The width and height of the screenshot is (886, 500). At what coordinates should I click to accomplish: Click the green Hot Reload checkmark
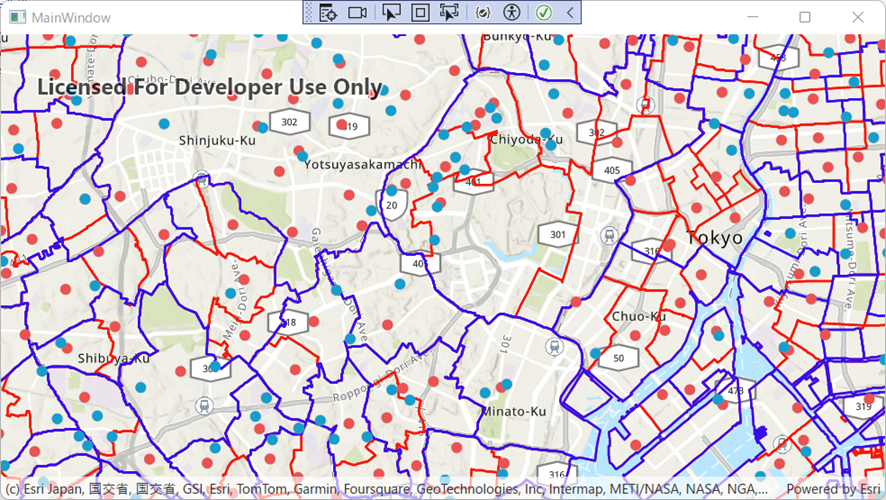(544, 12)
